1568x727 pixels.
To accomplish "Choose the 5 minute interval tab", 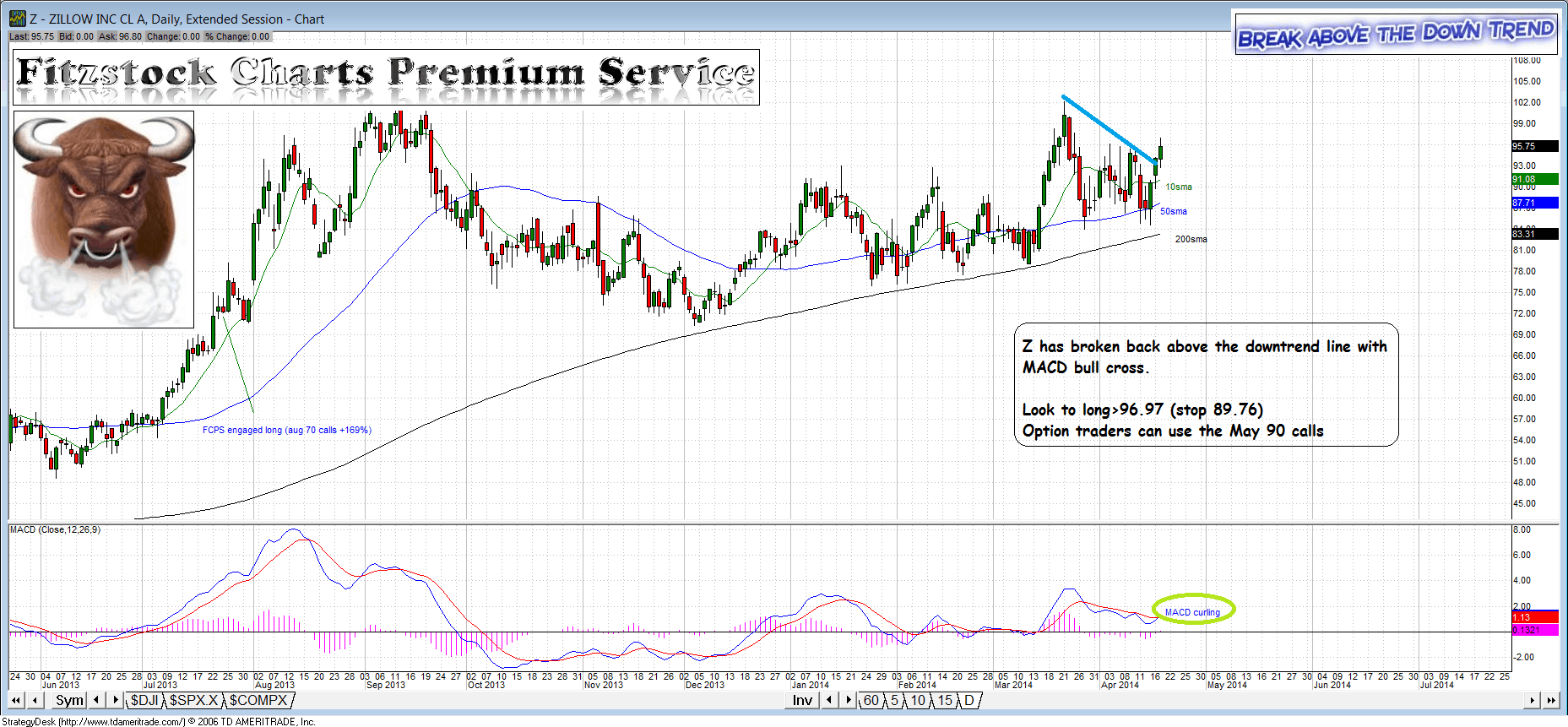I will (894, 700).
